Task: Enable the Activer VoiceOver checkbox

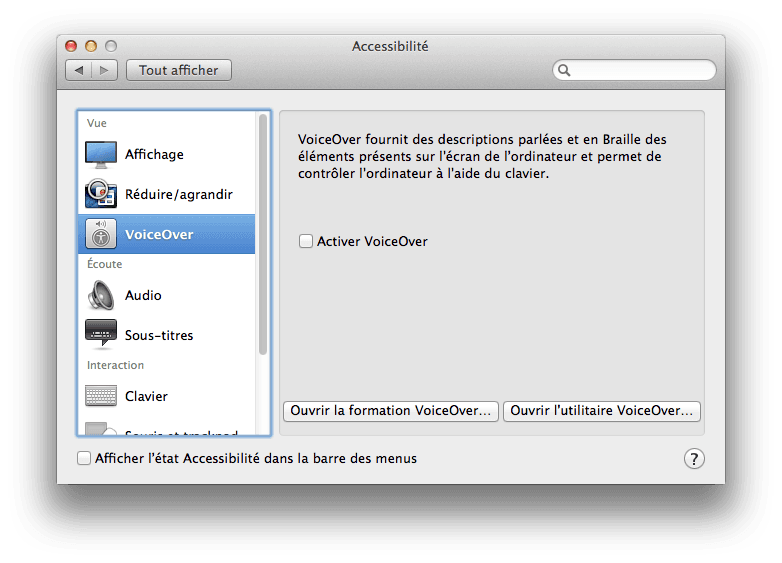Action: click(306, 241)
